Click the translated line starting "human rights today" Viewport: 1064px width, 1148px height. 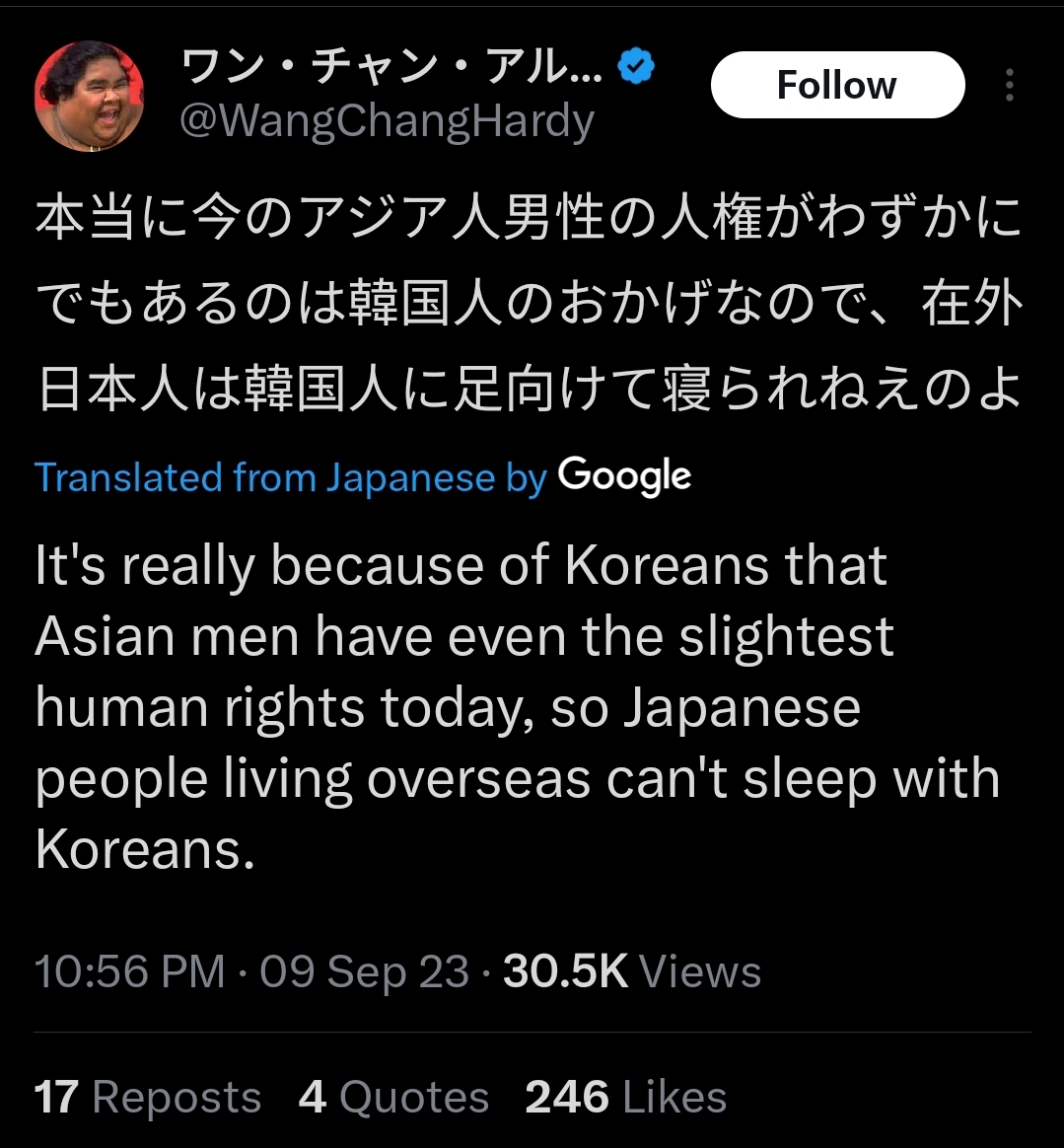coord(448,708)
